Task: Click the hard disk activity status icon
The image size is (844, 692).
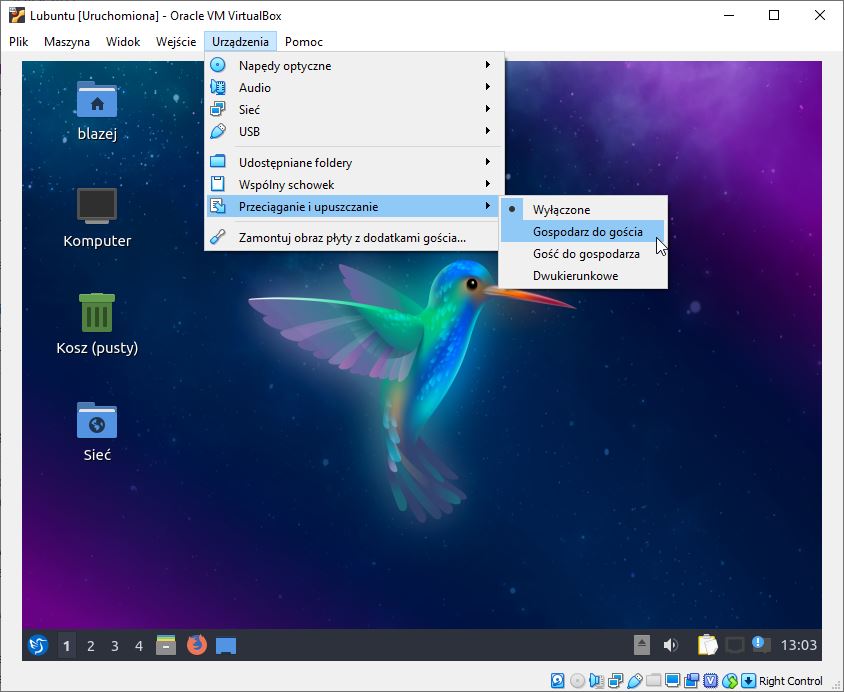Action: (x=557, y=681)
